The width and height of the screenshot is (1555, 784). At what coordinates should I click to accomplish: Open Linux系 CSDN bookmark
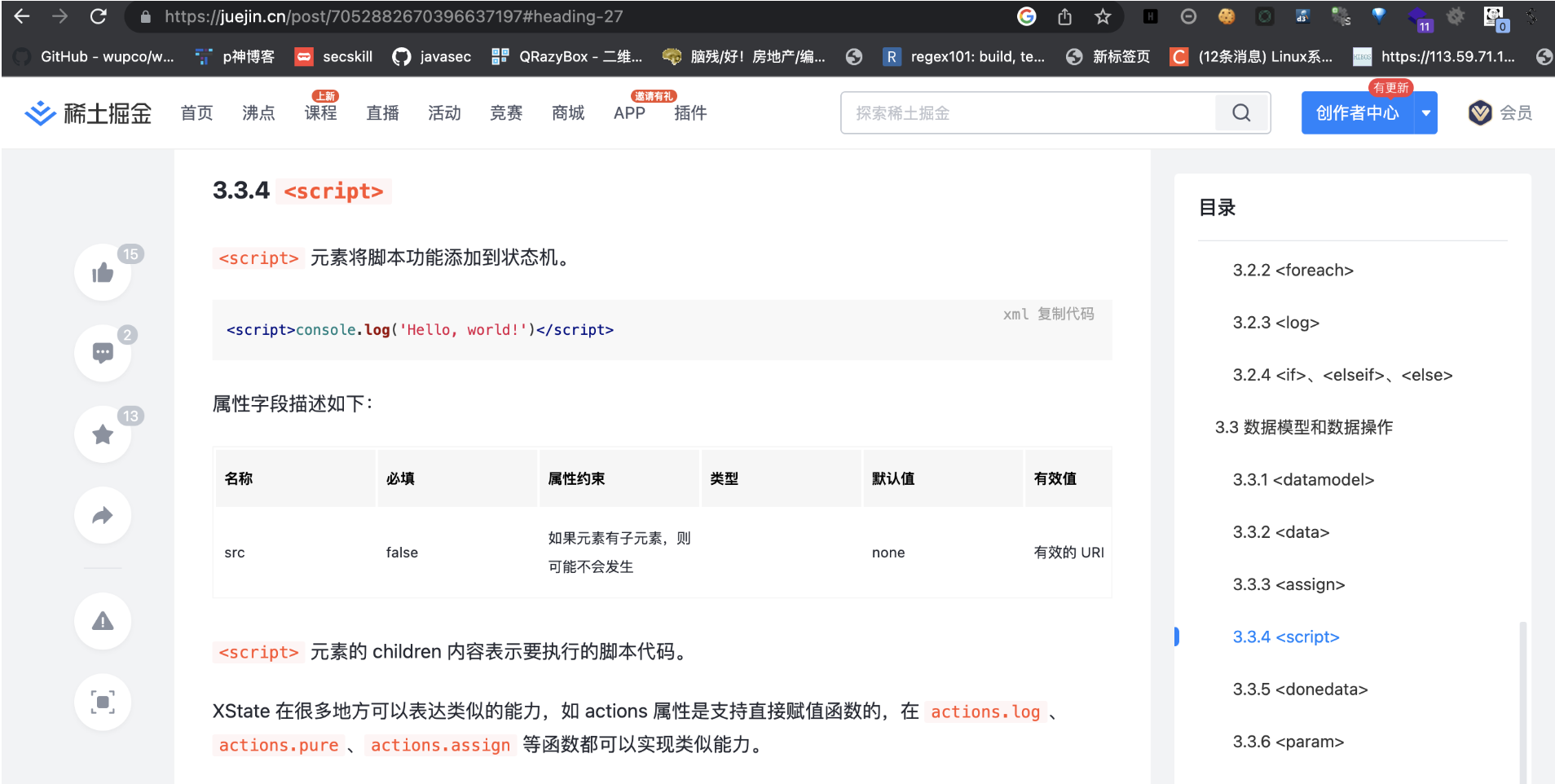point(1252,56)
